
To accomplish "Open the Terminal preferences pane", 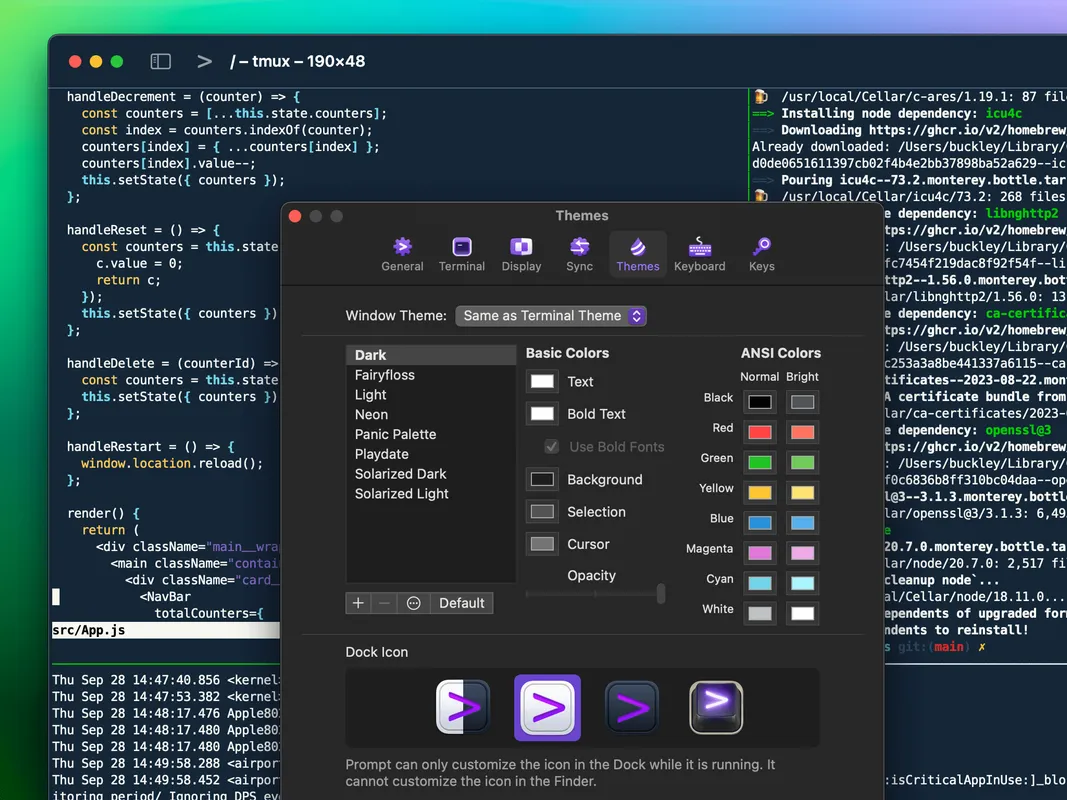I will [461, 254].
